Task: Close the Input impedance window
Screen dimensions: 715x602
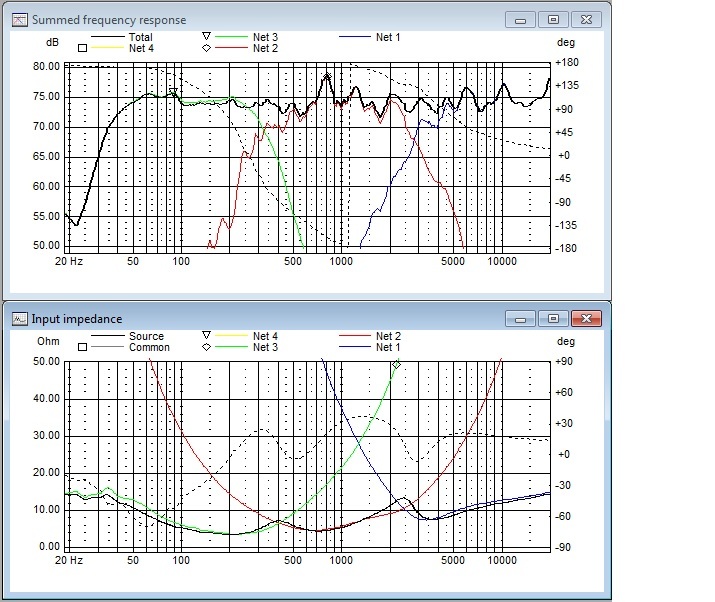Action: [585, 318]
